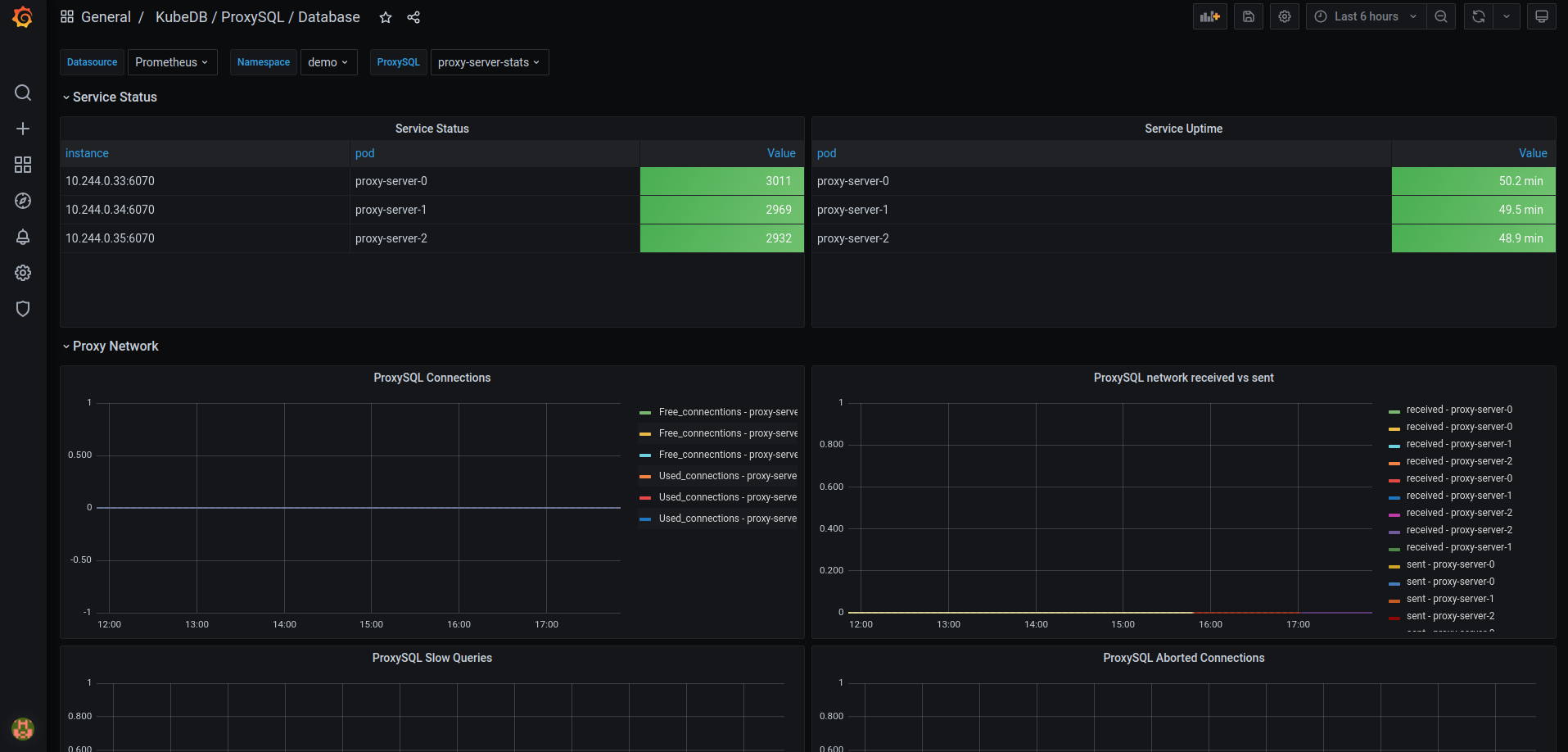Viewport: 1568px width, 752px height.
Task: Open ProxySQL Slow Queries panel menu
Action: point(432,658)
